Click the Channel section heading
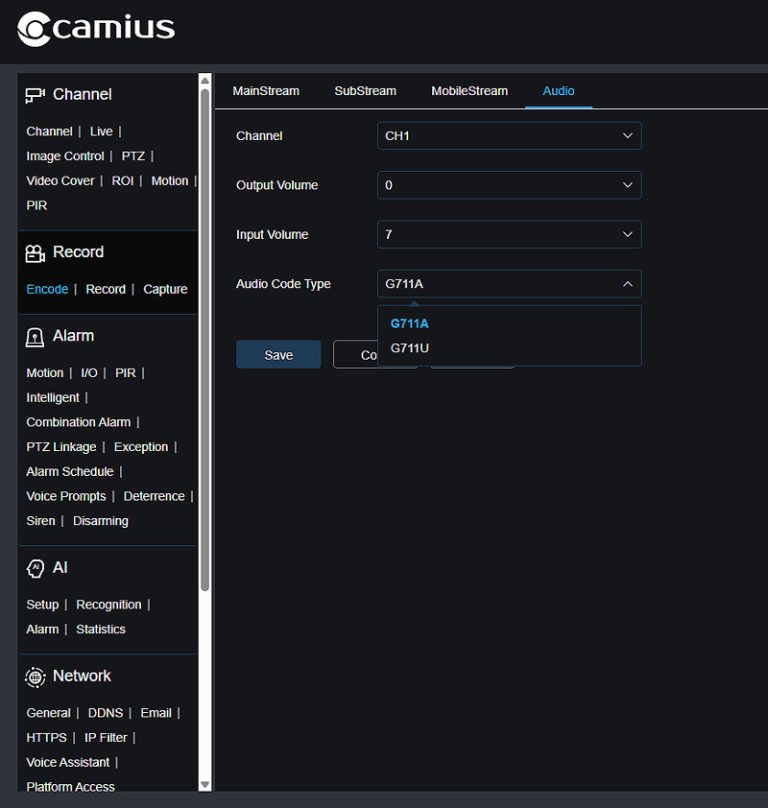768x808 pixels. point(82,94)
